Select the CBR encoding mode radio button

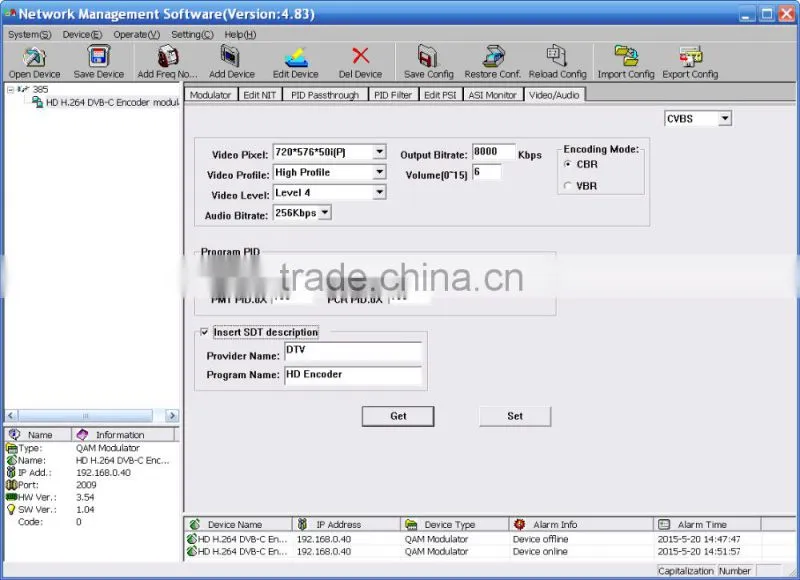pos(567,164)
